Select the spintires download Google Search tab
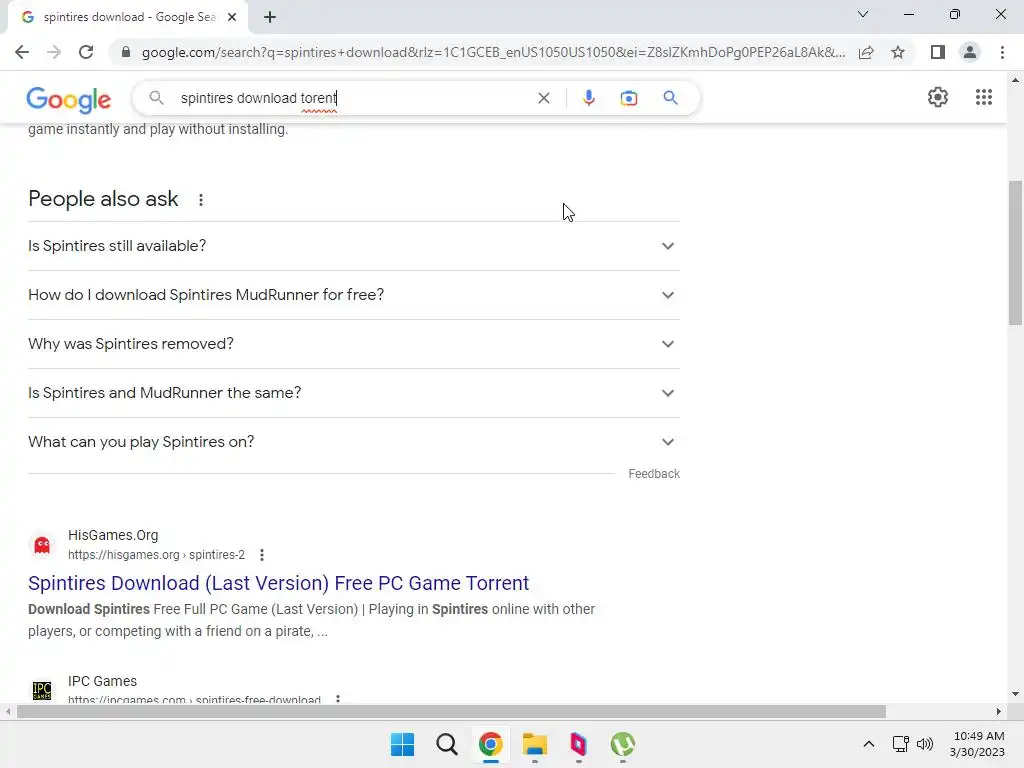Screen dimensions: 1024x768 pyautogui.click(x=127, y=18)
